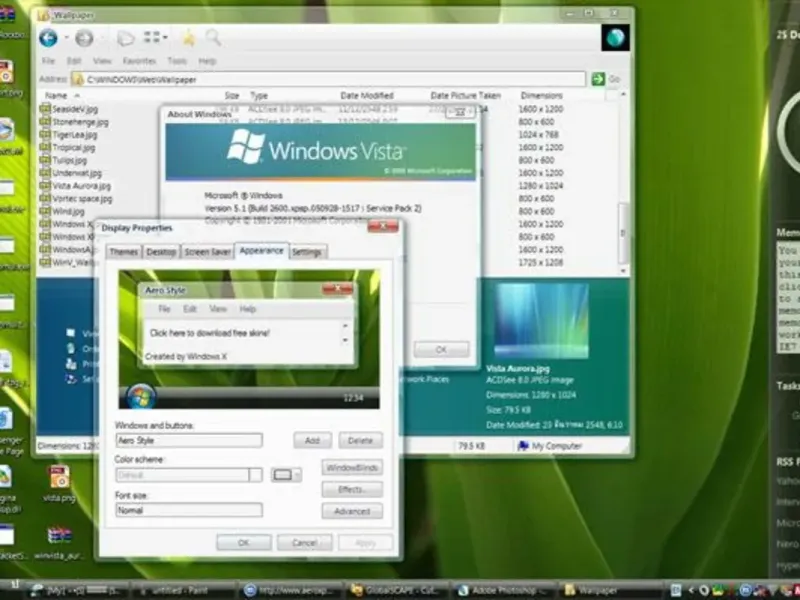The height and width of the screenshot is (600, 800).
Task: Select the Vista Aurora.jpg file icon
Action: pos(45,185)
